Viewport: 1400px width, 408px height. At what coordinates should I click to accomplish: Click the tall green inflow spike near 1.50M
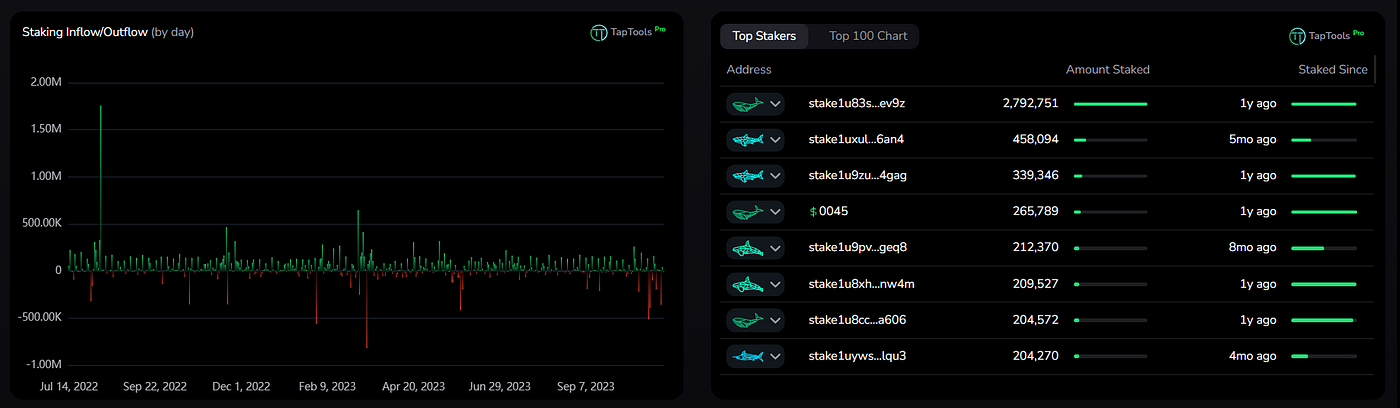101,187
